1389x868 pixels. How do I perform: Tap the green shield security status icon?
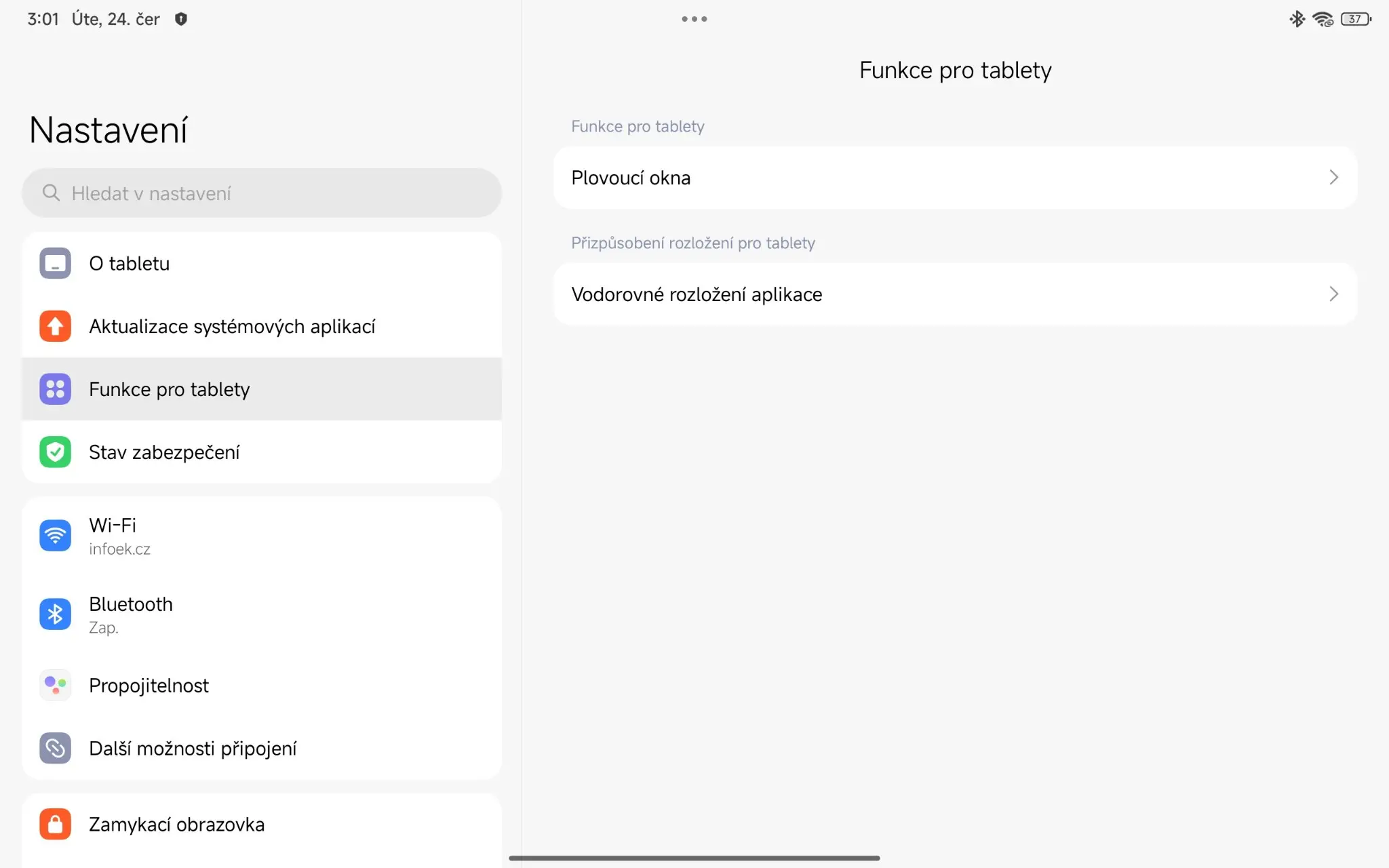click(x=55, y=452)
